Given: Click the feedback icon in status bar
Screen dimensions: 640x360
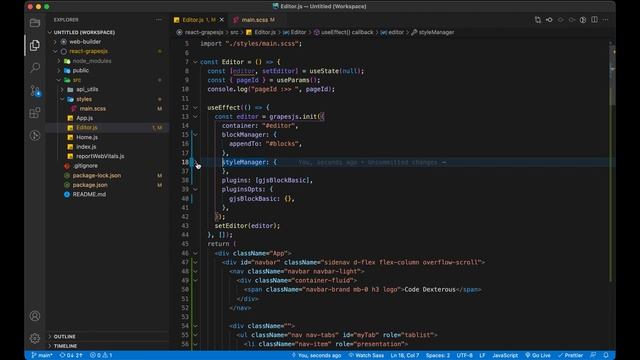Looking at the screenshot, I should coord(593,355).
